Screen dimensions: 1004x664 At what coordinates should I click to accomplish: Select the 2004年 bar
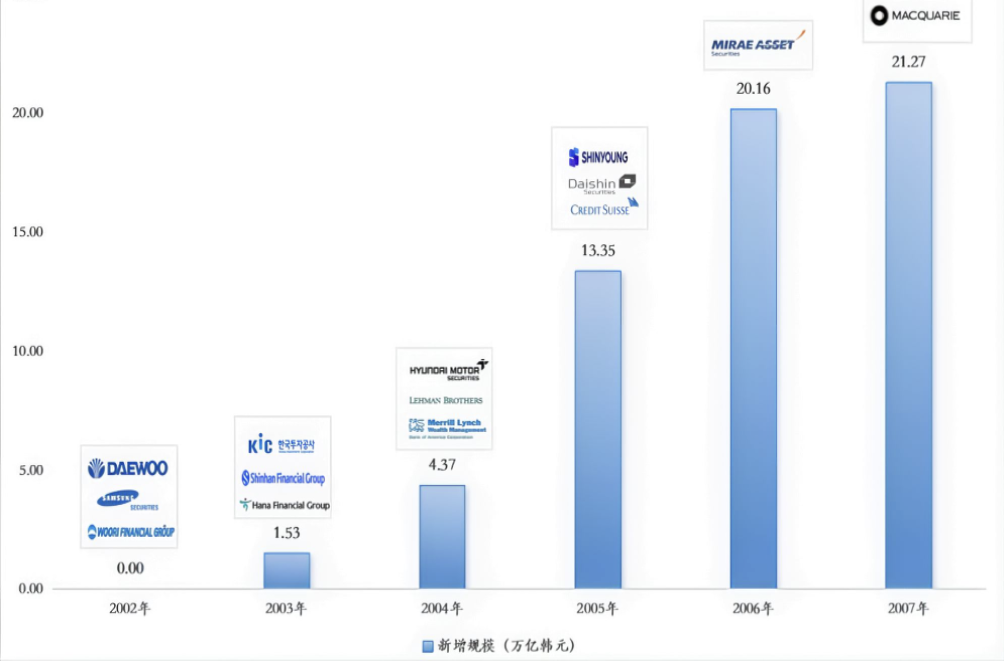[442, 537]
